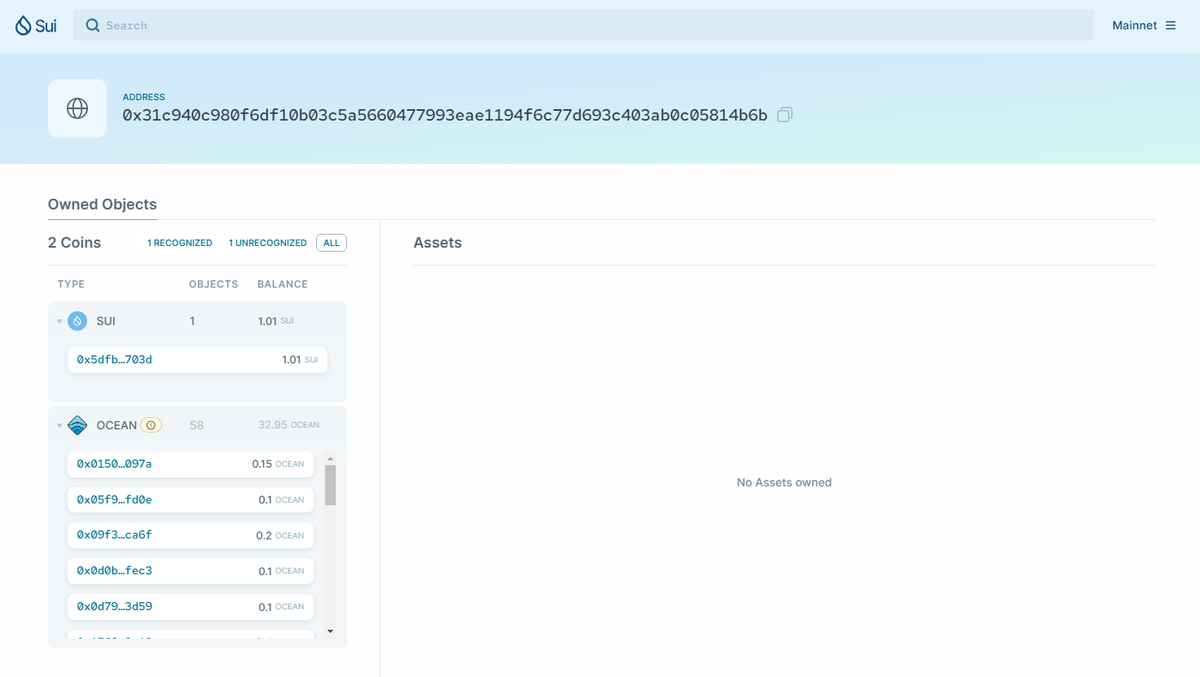
Task: Click the OCEAN unrecognized warning badge
Action: point(151,425)
